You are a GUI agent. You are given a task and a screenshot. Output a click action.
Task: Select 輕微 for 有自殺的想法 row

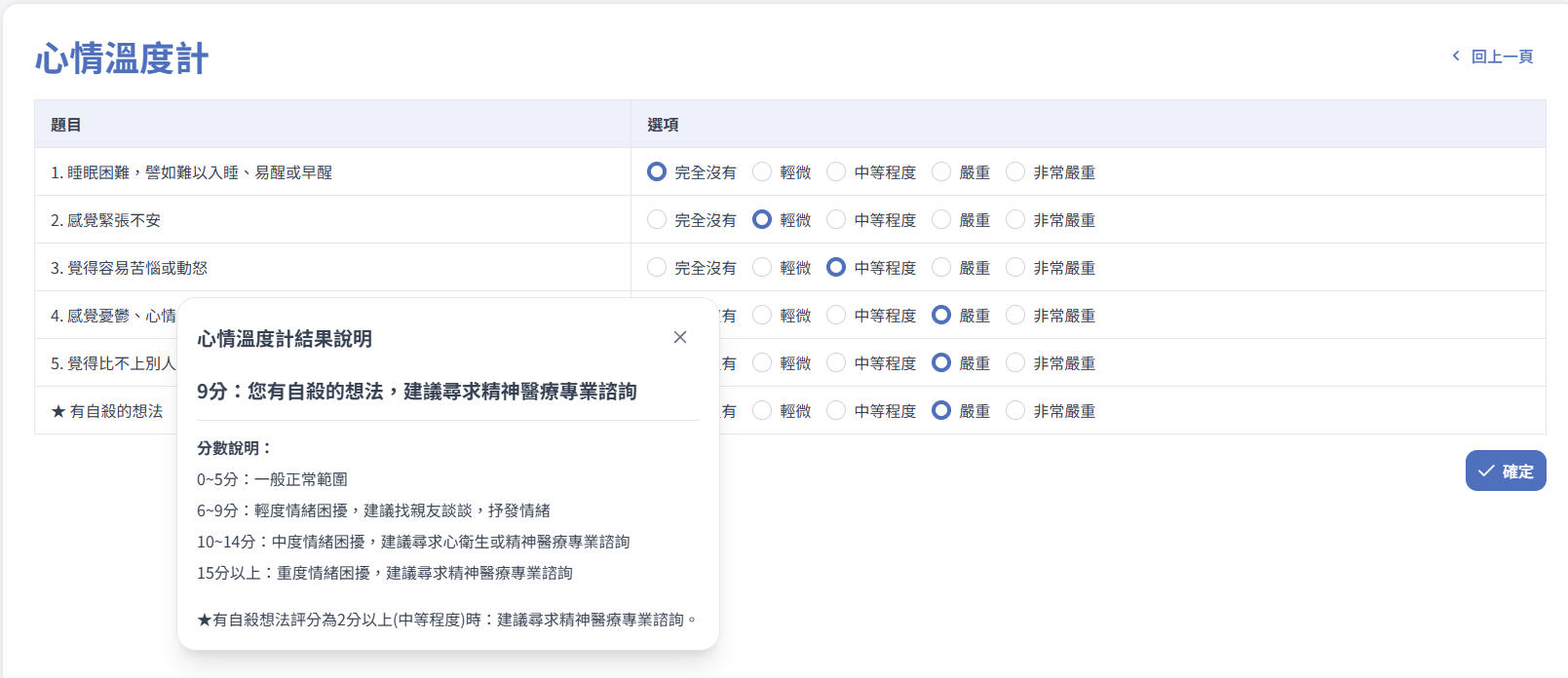762,411
